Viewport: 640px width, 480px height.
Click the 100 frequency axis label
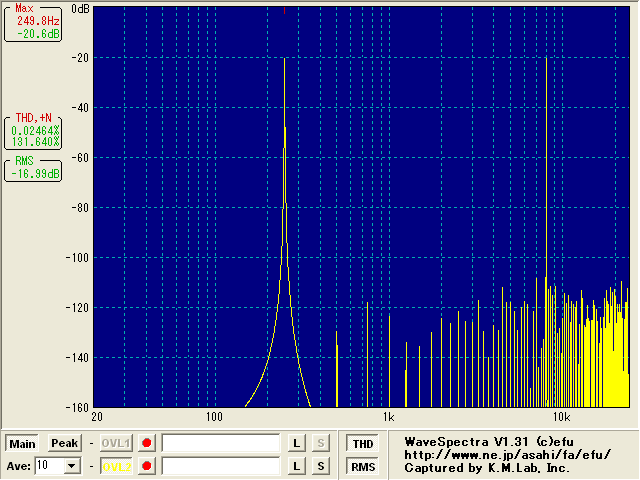(x=214, y=417)
